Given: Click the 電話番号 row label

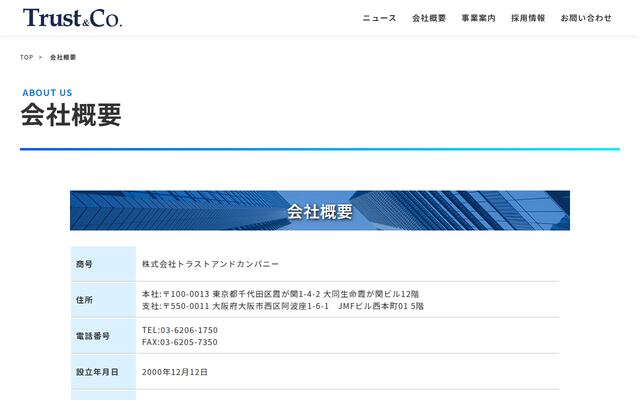Looking at the screenshot, I should (x=93, y=336).
